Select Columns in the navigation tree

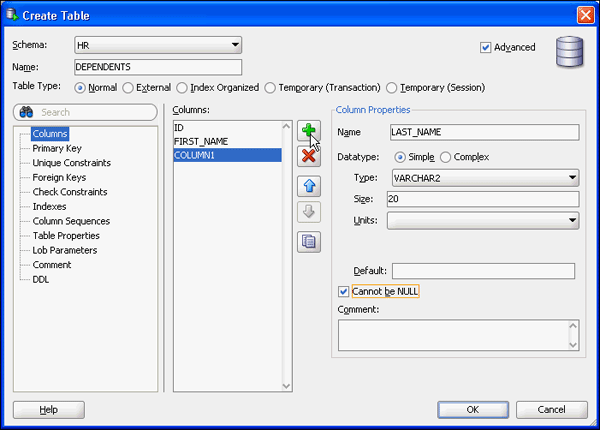point(50,134)
